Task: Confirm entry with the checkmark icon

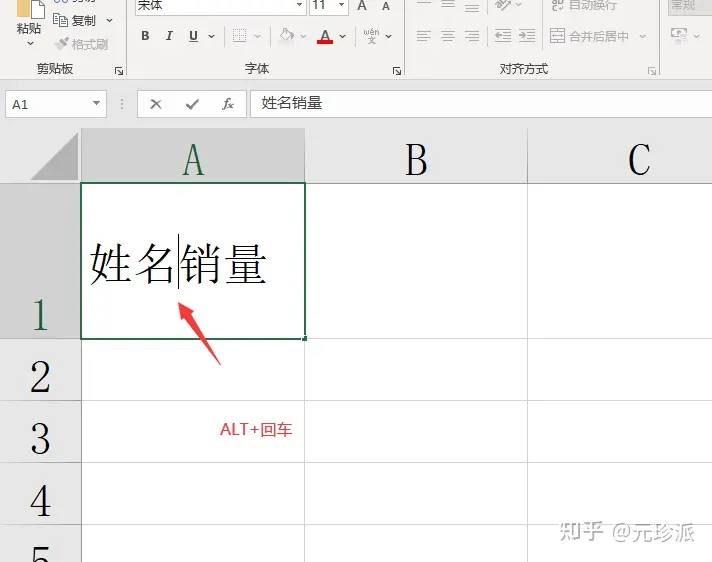Action: click(x=192, y=104)
